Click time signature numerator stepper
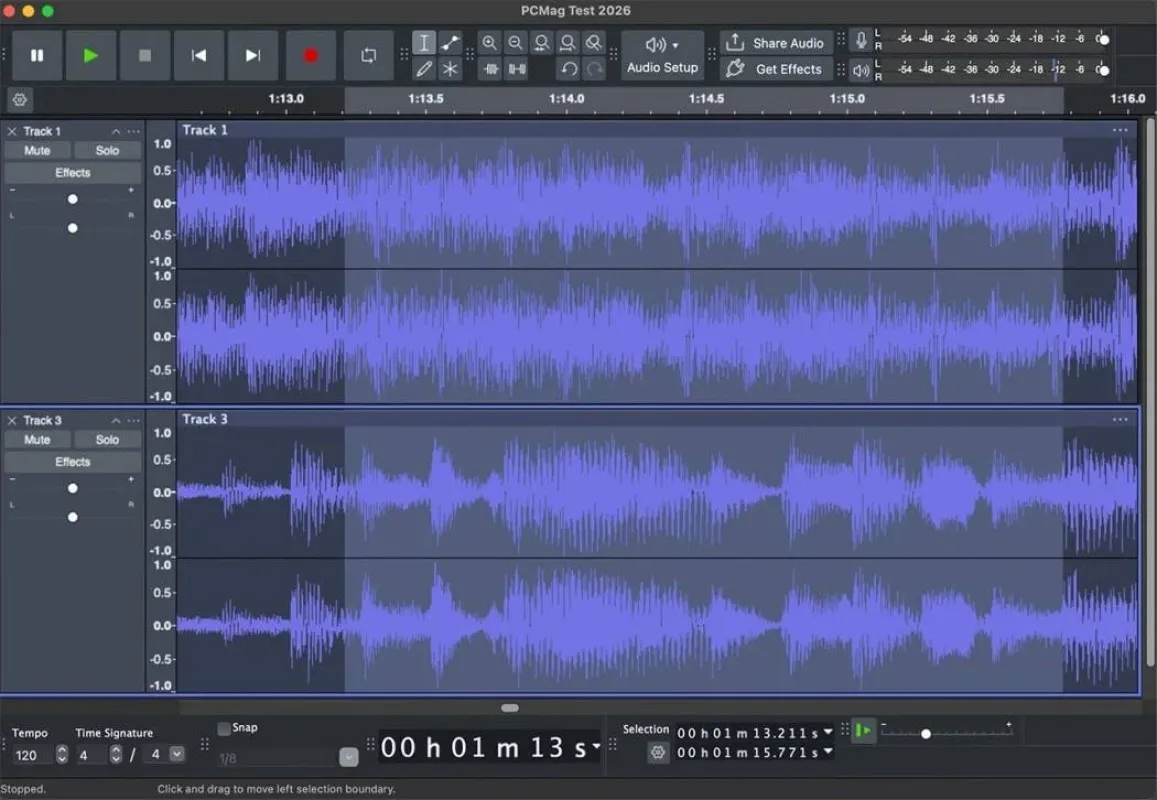This screenshot has height=800, width=1157. pos(116,754)
